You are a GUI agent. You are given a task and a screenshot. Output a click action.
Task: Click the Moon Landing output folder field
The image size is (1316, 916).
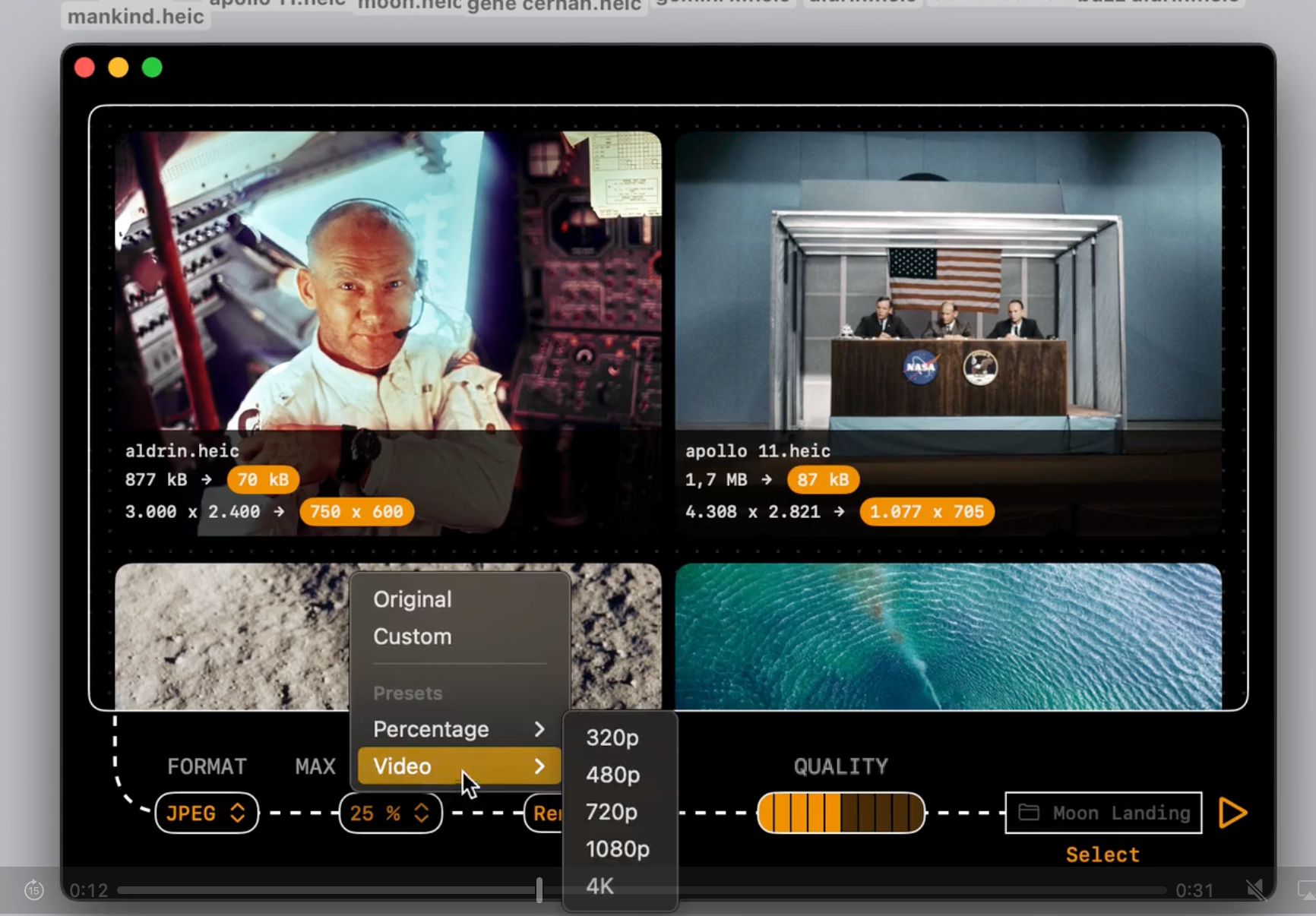pos(1103,813)
